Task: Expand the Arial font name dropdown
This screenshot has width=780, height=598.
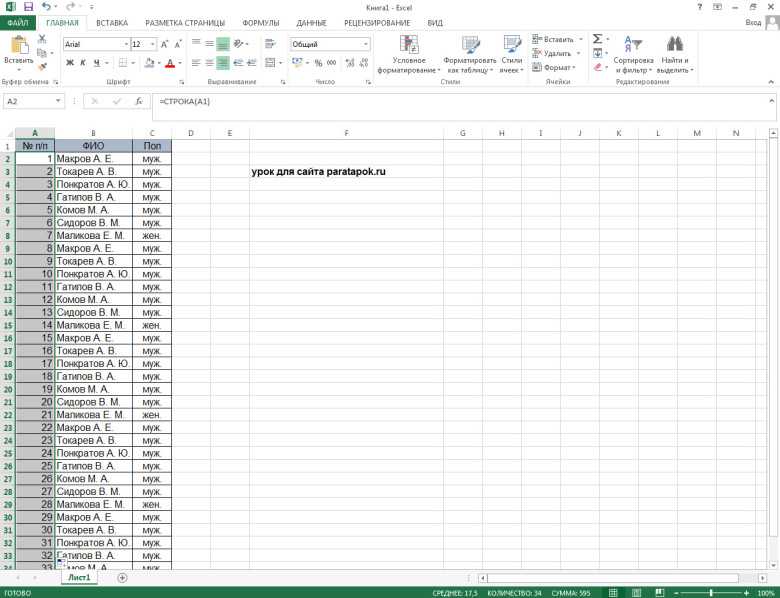Action: 125,44
